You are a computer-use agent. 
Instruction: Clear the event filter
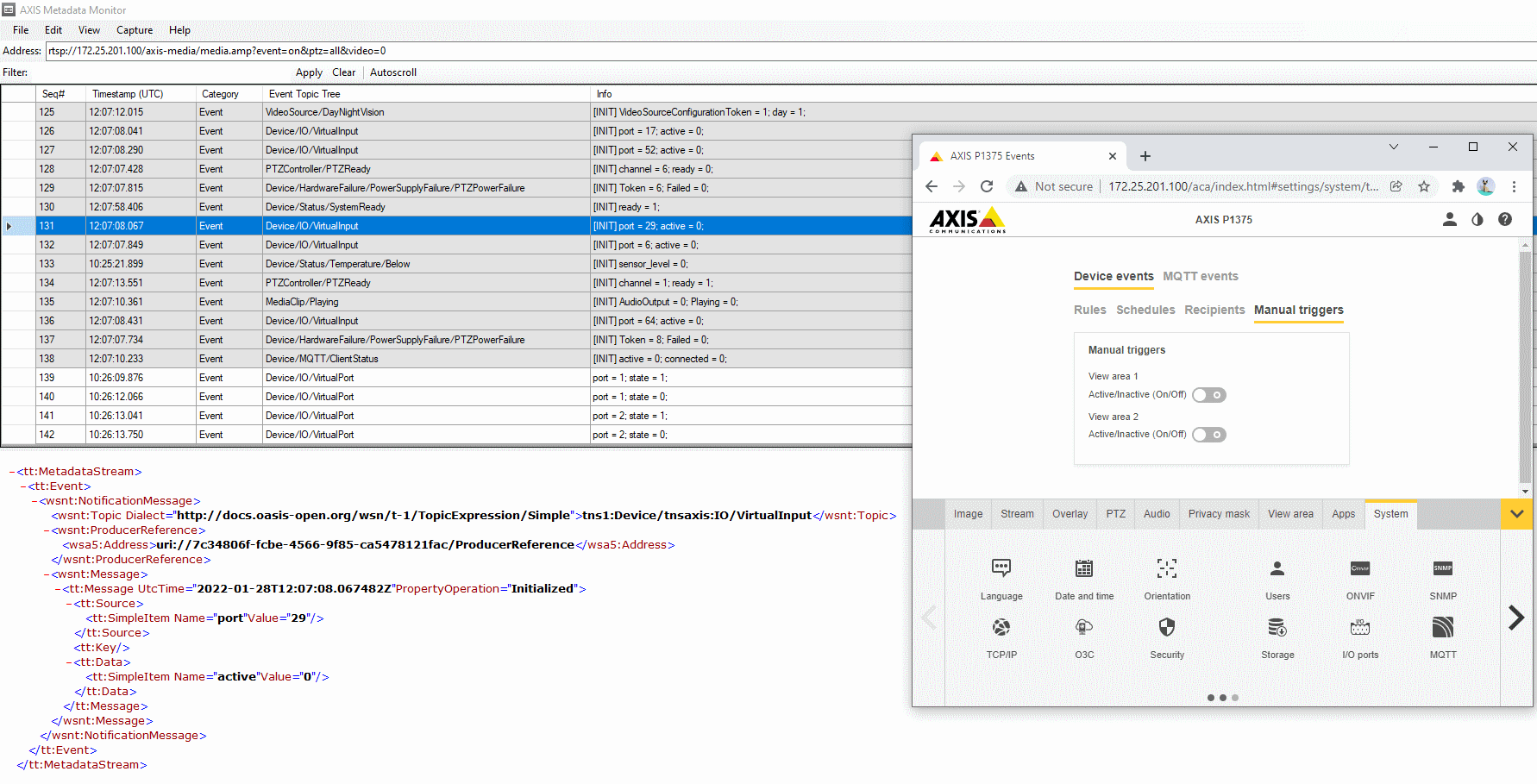344,72
